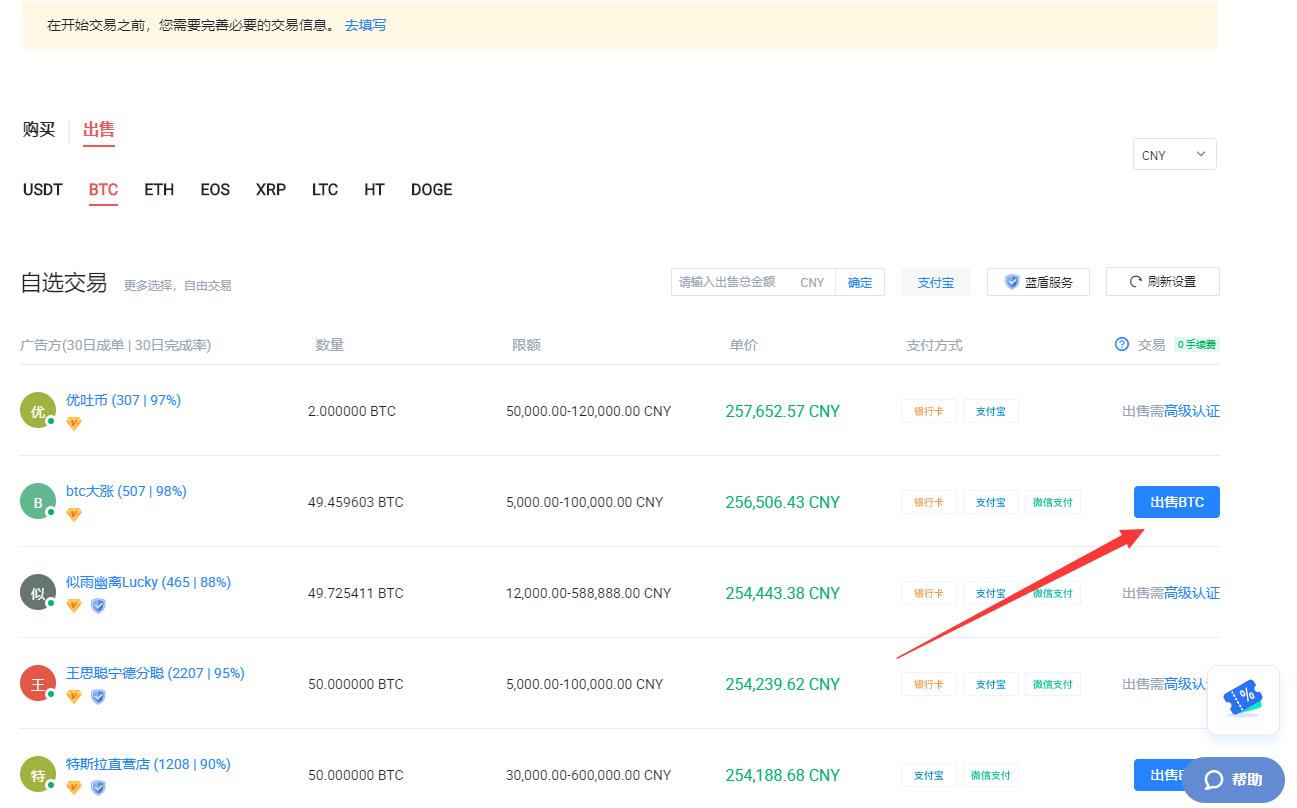Select the 银行卡 tag on 优吐币 row

point(928,410)
